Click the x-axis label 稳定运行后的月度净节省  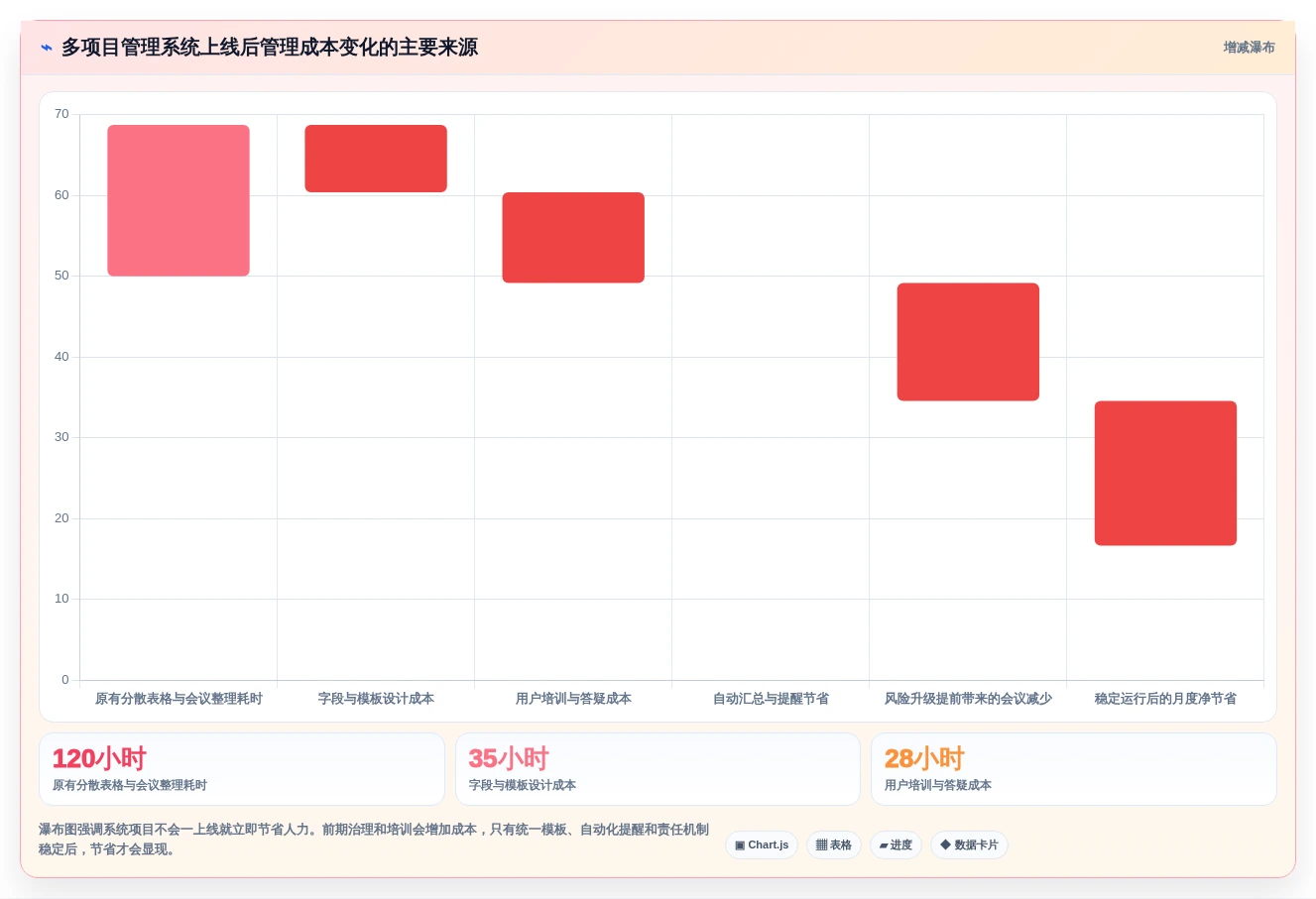pos(1165,699)
